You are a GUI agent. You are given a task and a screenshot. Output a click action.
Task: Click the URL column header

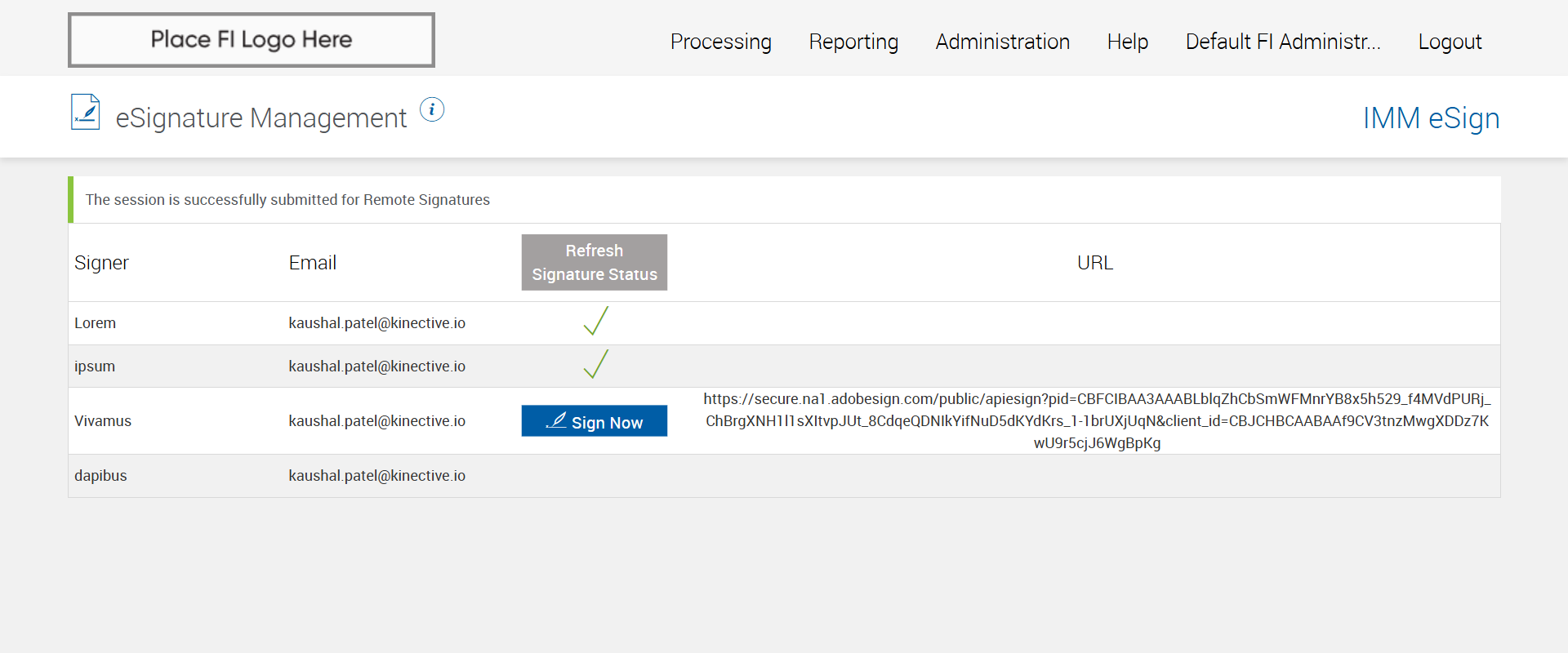click(1094, 263)
